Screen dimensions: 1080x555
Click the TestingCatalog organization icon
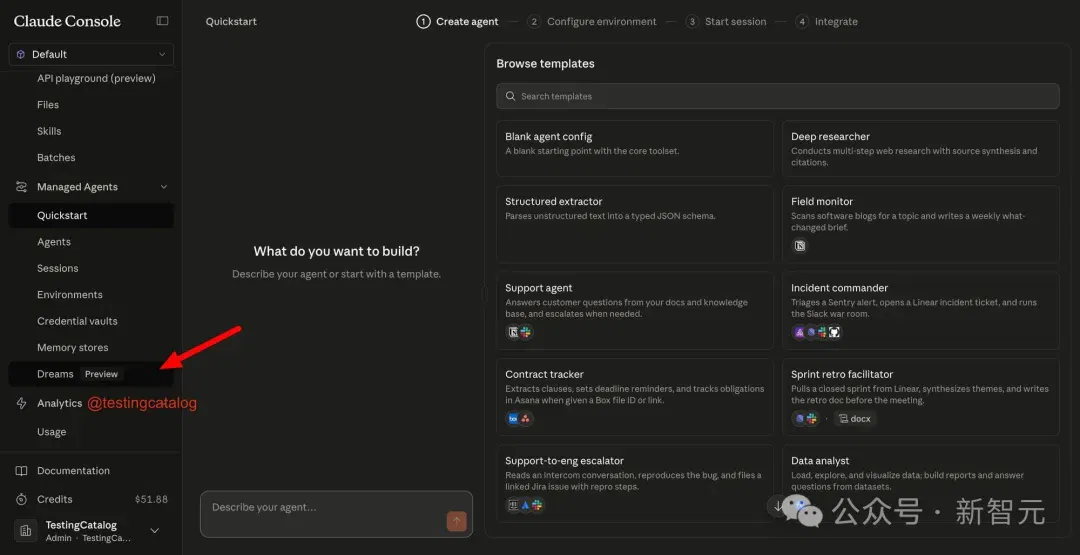click(x=25, y=530)
